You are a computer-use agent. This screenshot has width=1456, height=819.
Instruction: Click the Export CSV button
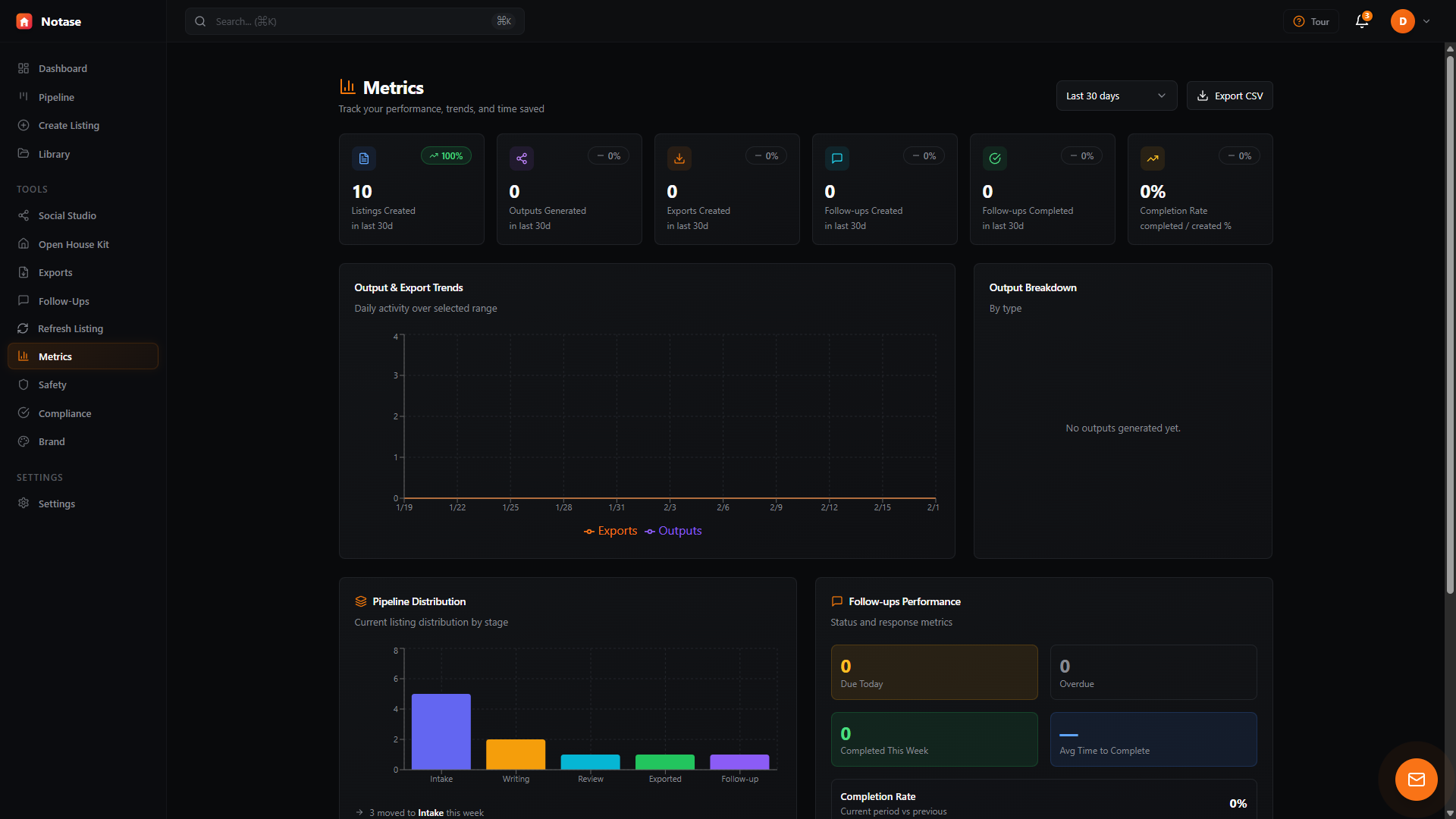tap(1229, 96)
